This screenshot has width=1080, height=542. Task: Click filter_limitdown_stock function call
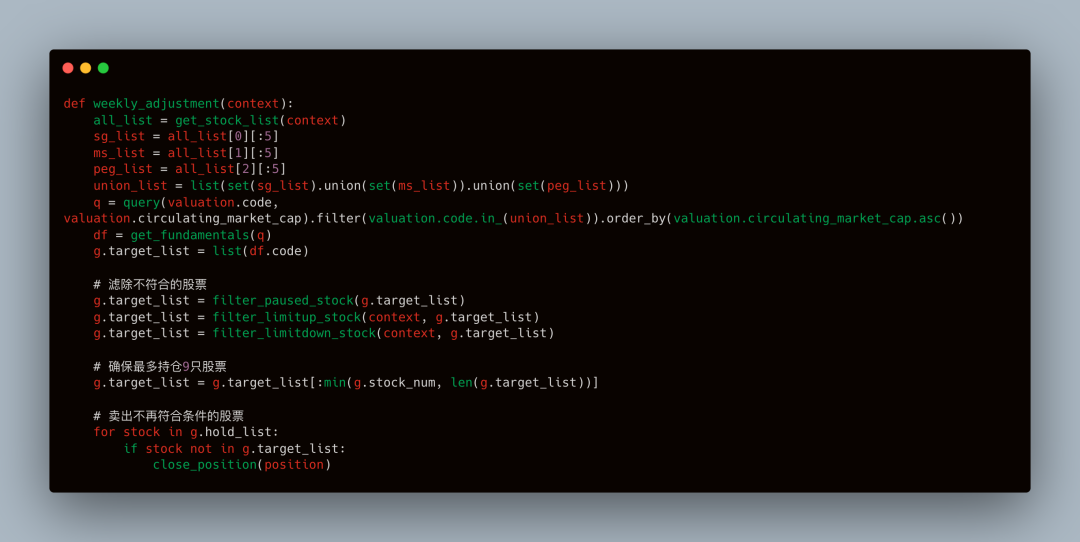[294, 333]
